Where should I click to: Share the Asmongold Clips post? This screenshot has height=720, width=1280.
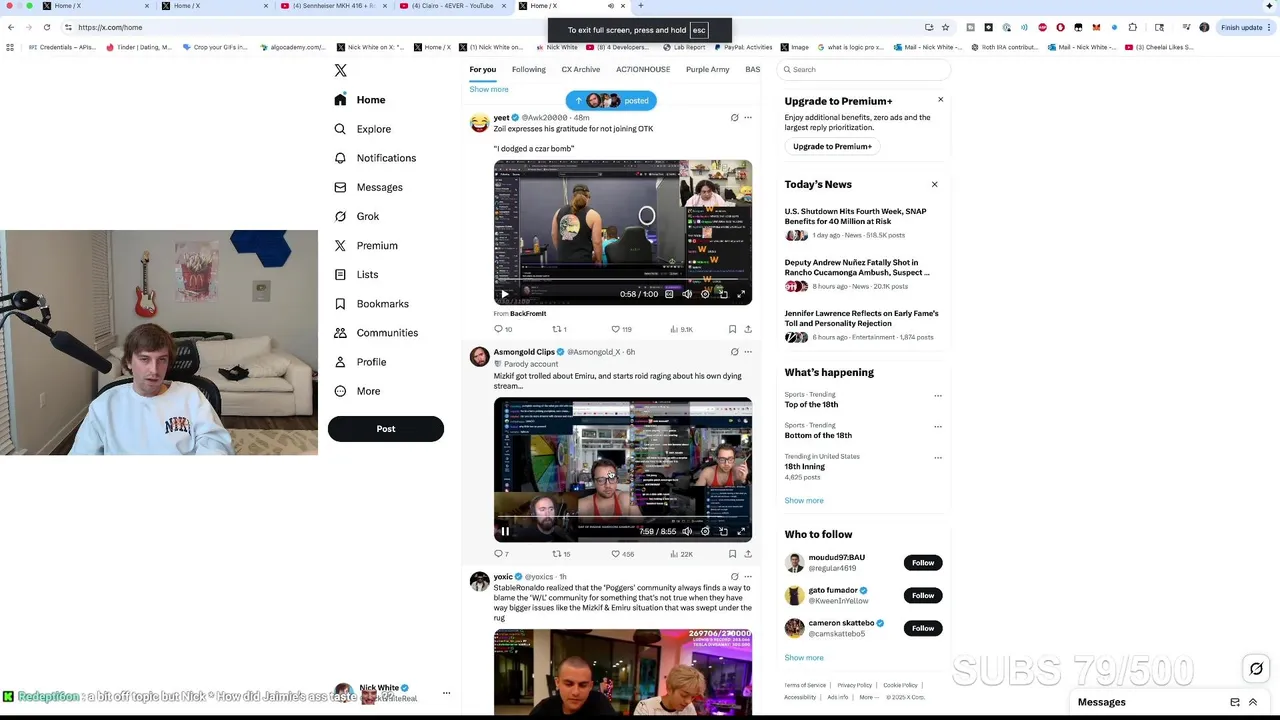[748, 554]
